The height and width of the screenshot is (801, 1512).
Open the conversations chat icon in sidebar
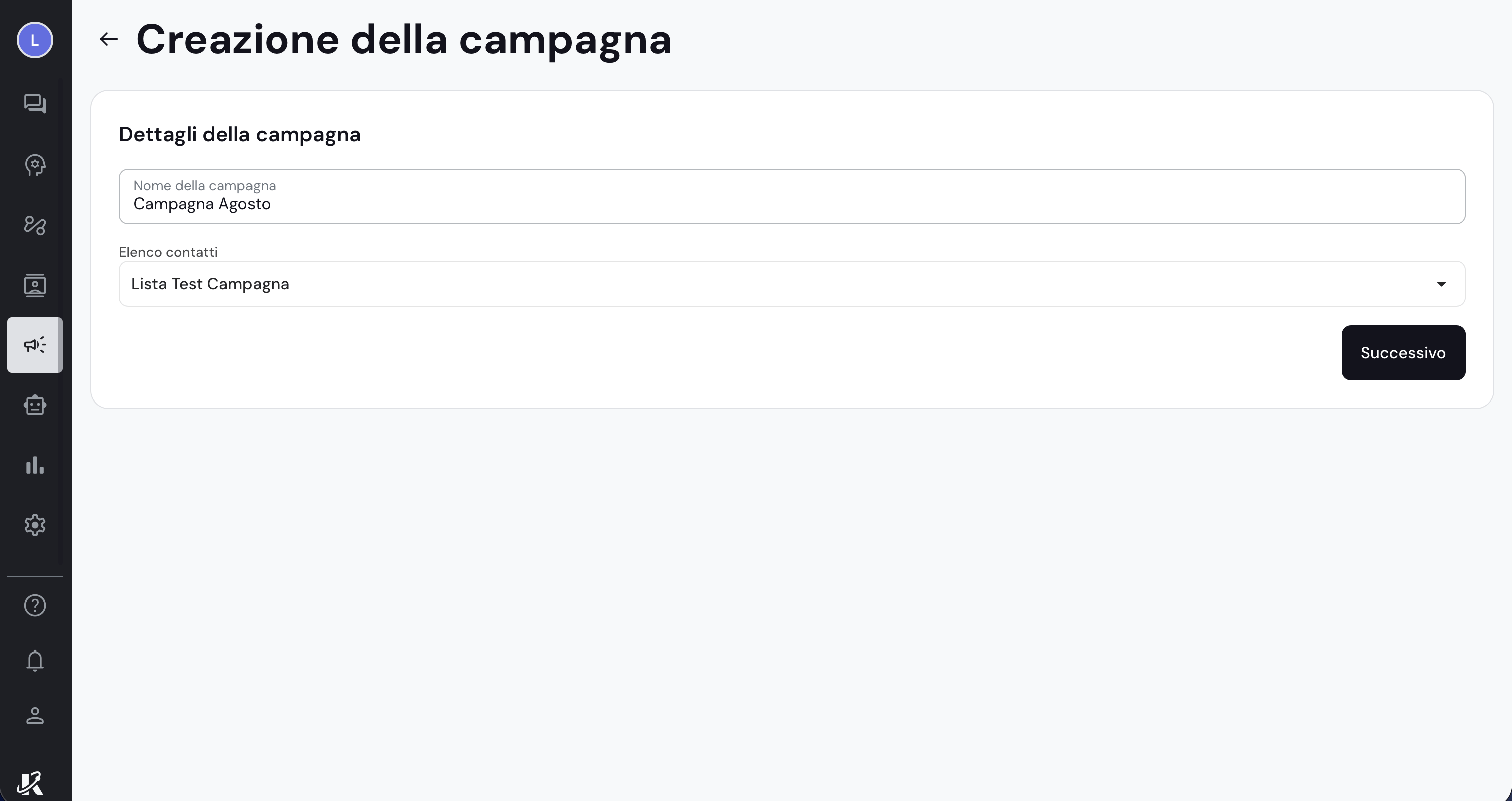35,104
